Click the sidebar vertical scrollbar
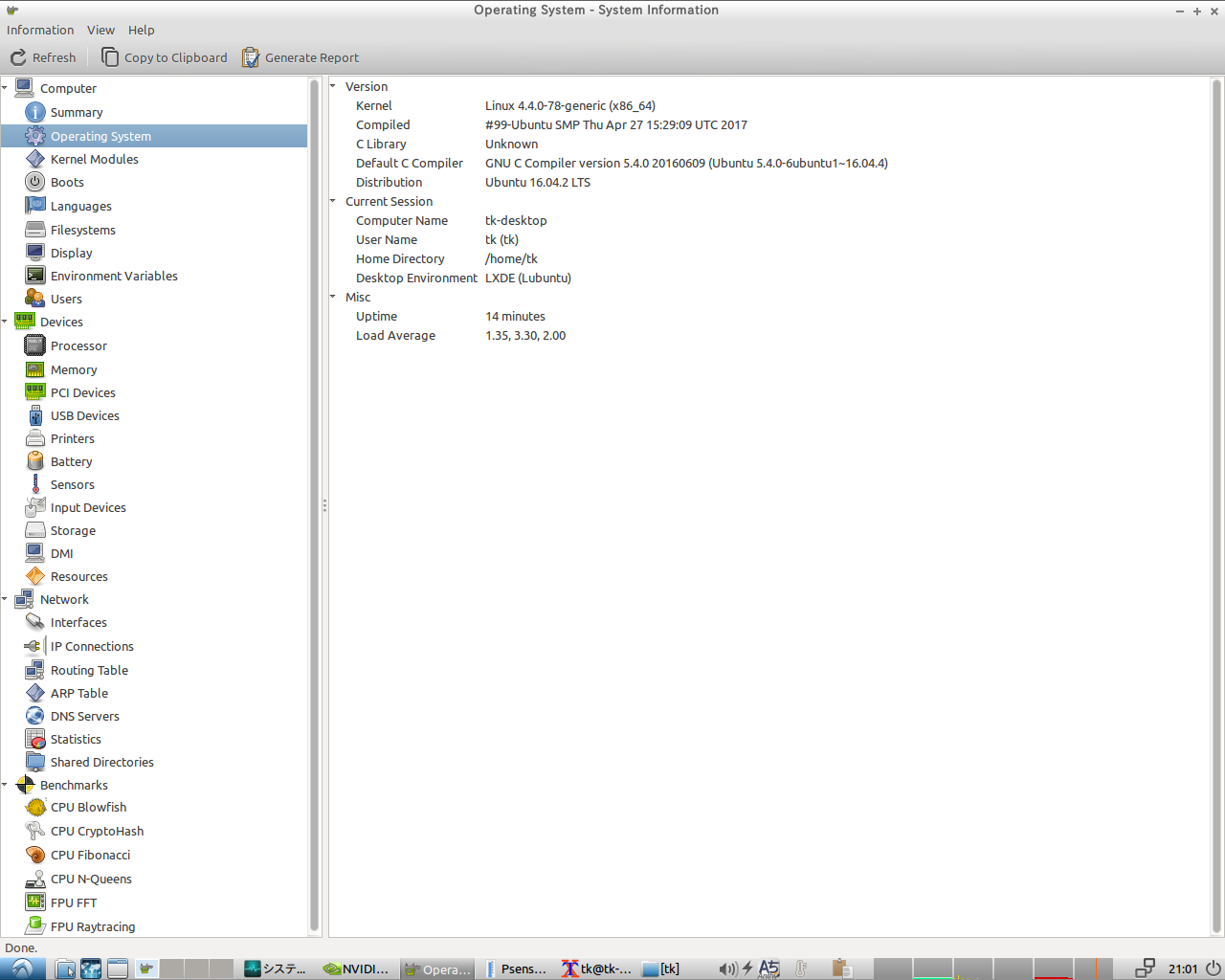1225x980 pixels. (x=314, y=505)
